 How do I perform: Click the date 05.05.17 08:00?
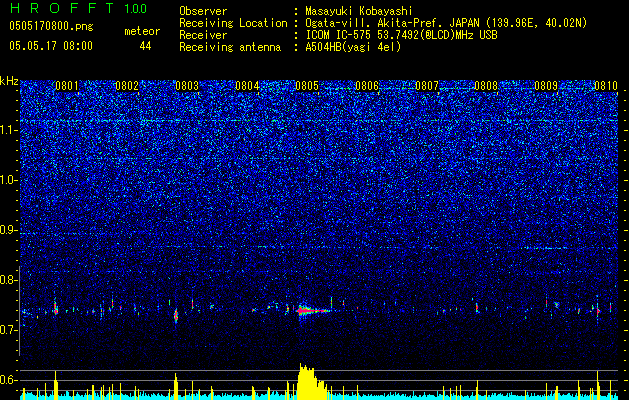click(51, 46)
